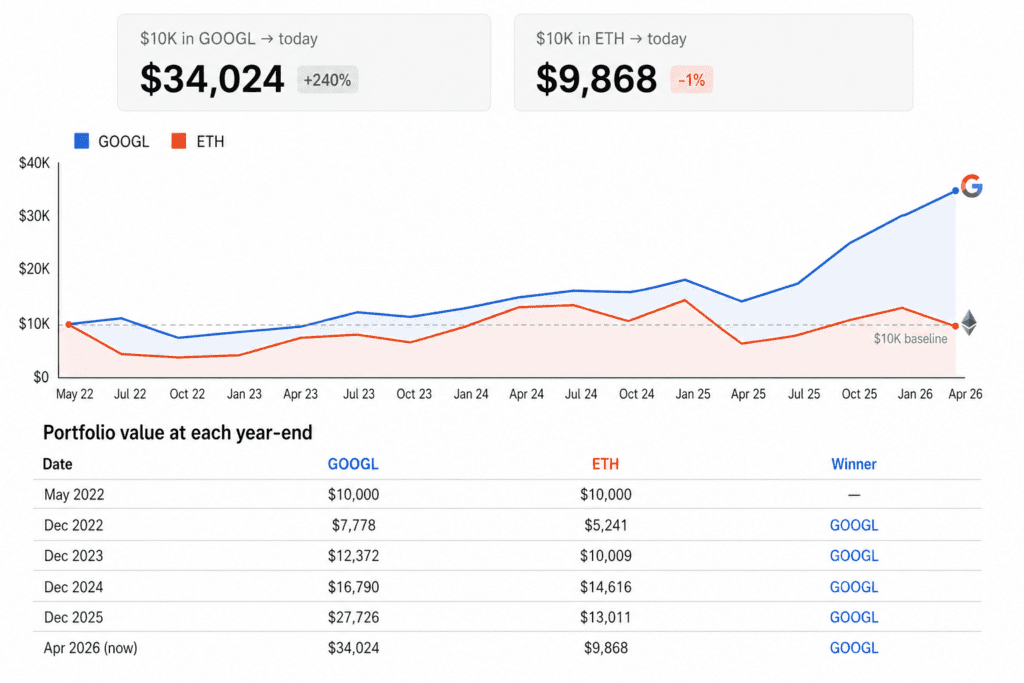The image size is (1024, 683).
Task: Click the ETH legend label
Action: click(x=210, y=142)
